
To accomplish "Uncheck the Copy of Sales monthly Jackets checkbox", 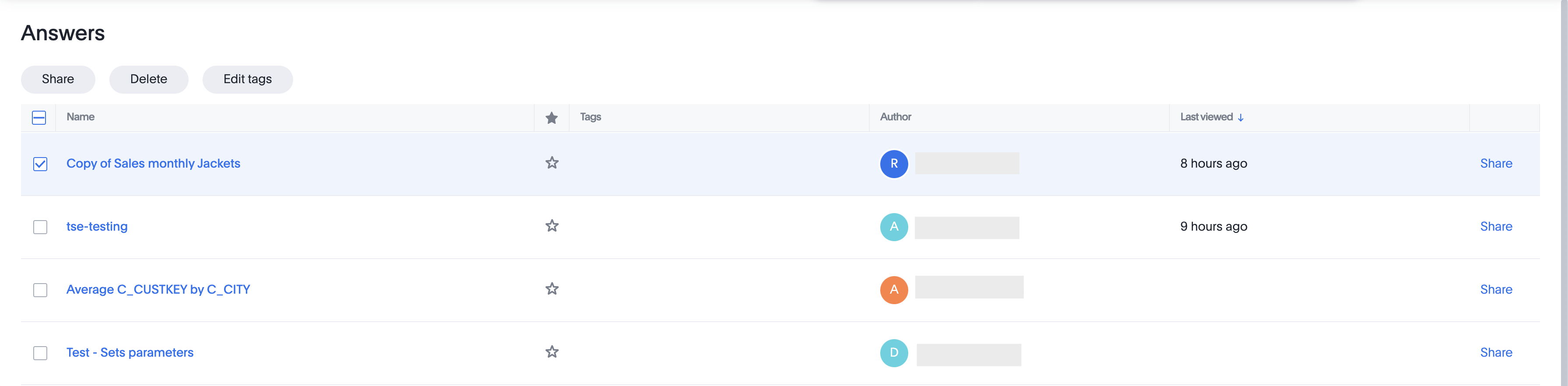I will click(x=40, y=165).
